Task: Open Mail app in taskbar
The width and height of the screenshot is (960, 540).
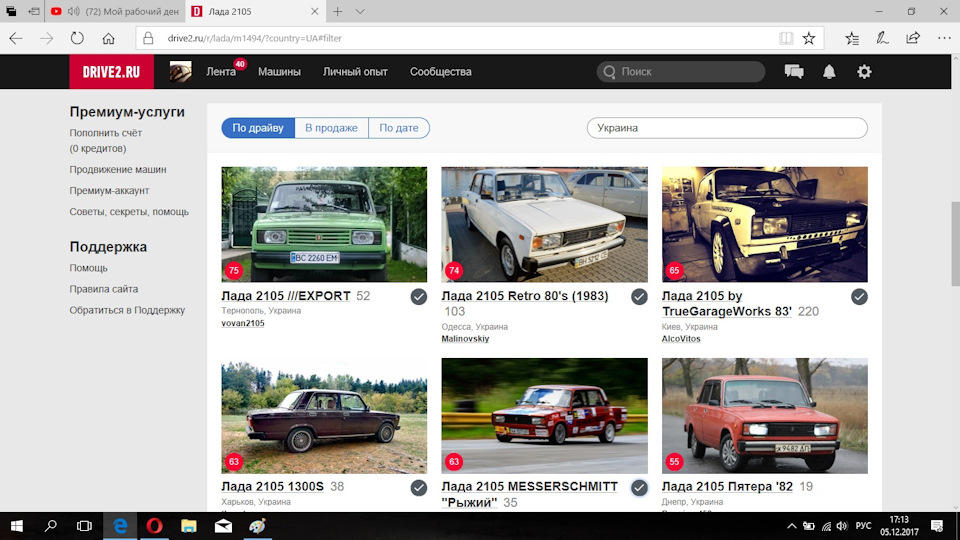Action: [x=223, y=526]
